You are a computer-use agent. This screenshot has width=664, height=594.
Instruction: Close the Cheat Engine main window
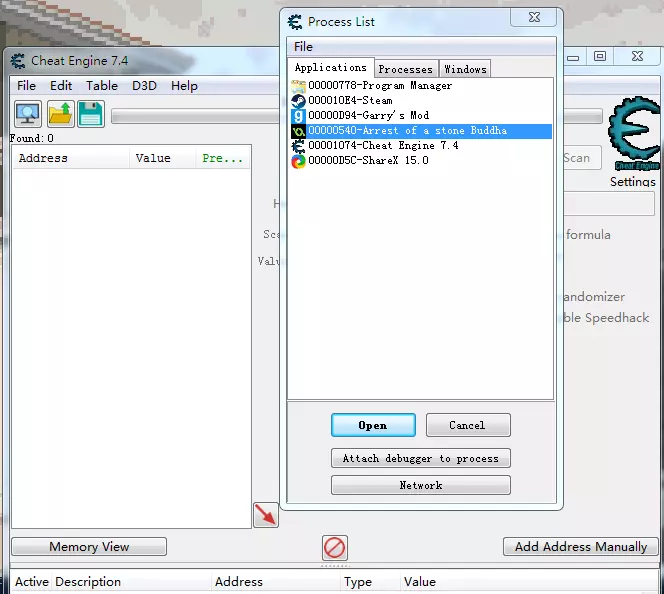point(637,56)
